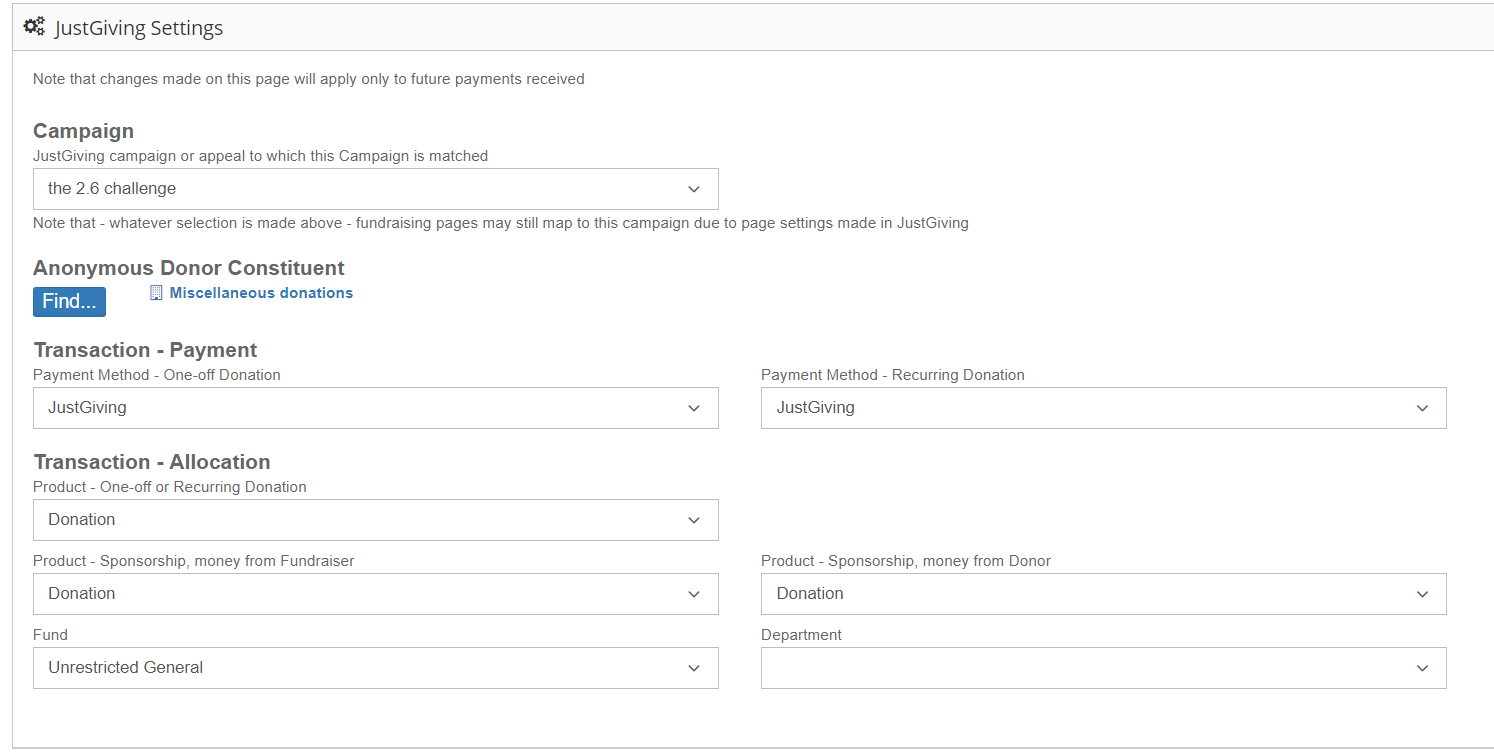The height and width of the screenshot is (752, 1494).
Task: Open Product Sponsorship money from Donor dropdown
Action: [1104, 594]
